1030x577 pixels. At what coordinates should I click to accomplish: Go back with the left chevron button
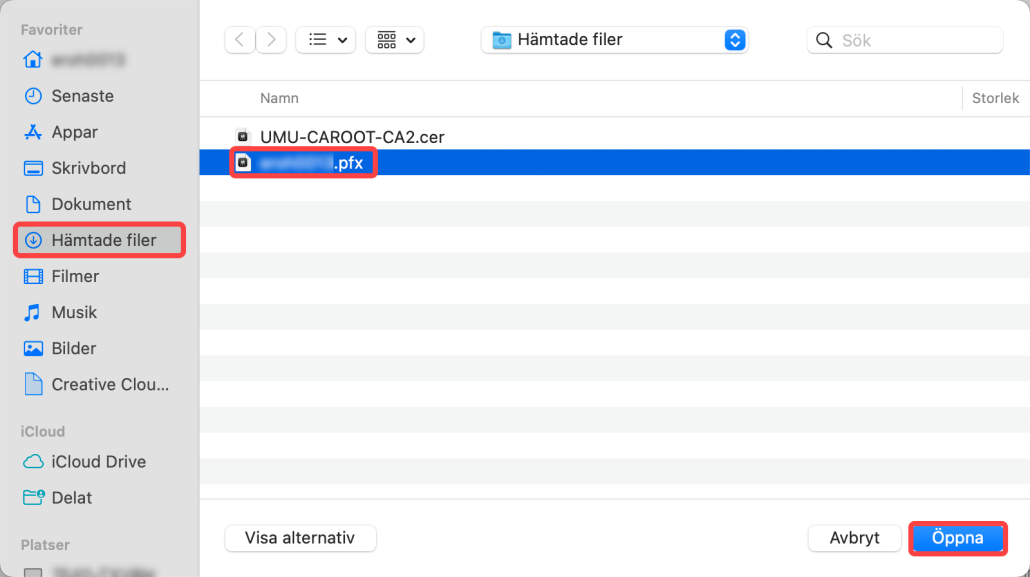click(240, 40)
